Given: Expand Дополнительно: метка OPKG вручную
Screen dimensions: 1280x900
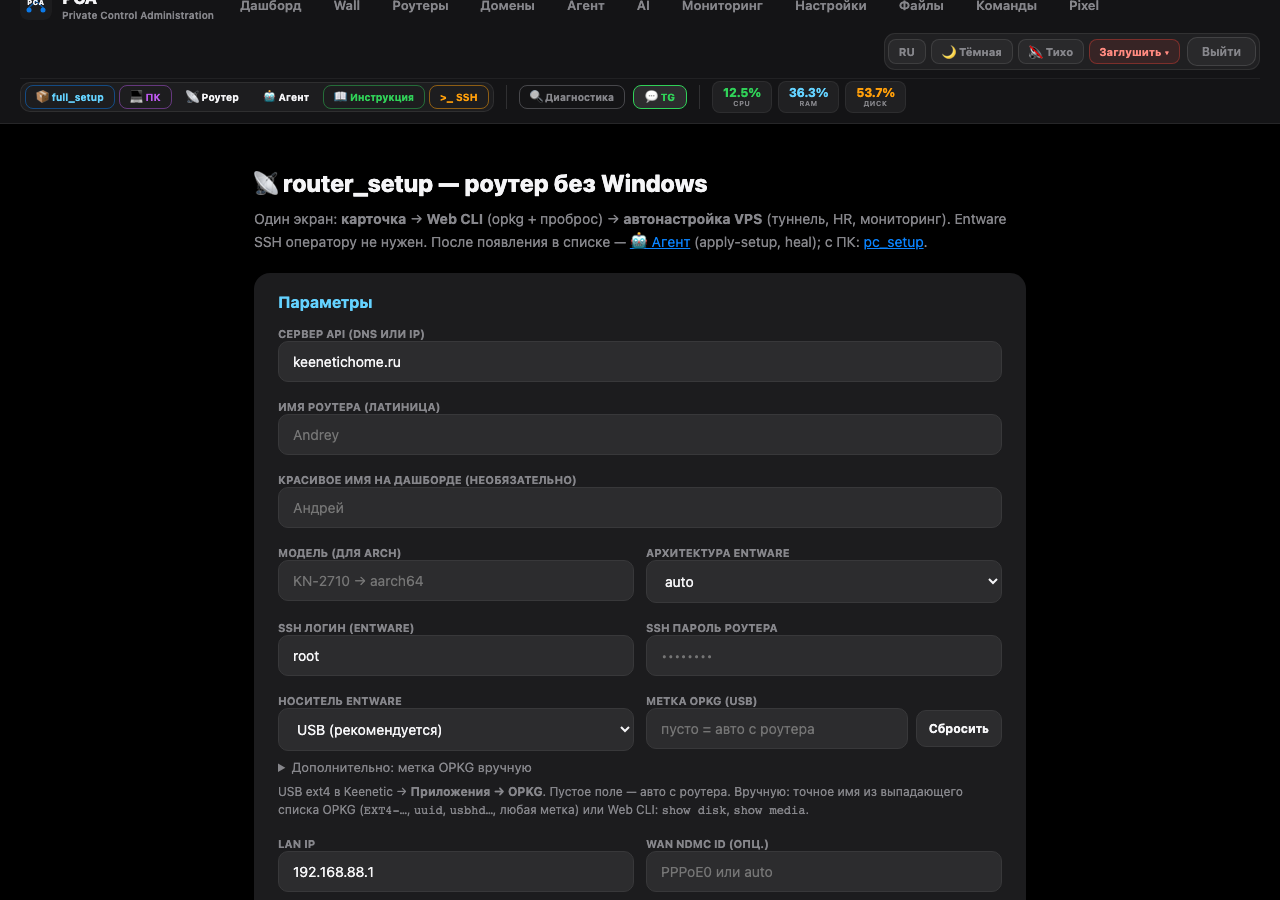Looking at the screenshot, I should [405, 767].
